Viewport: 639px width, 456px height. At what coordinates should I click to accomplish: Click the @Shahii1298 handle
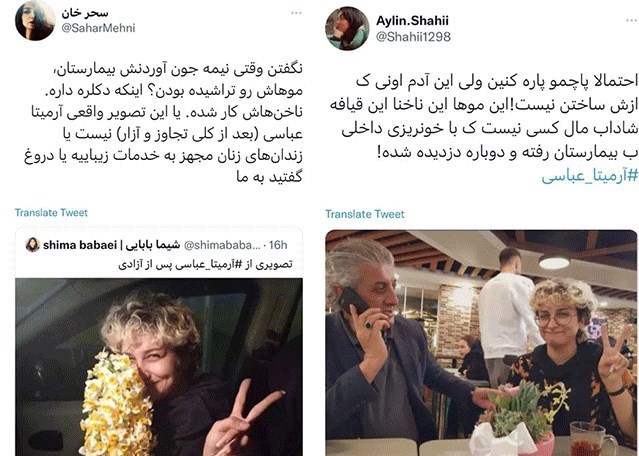click(413, 37)
